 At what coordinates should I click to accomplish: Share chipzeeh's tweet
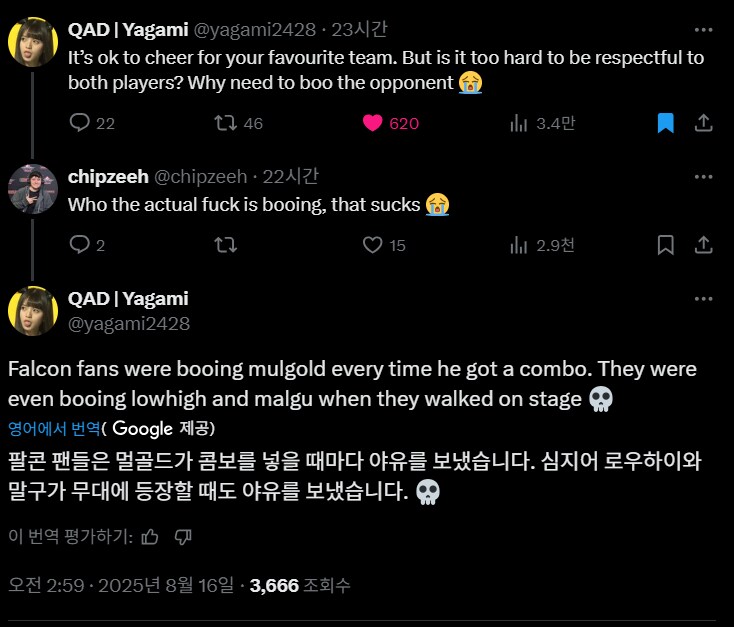tap(703, 244)
